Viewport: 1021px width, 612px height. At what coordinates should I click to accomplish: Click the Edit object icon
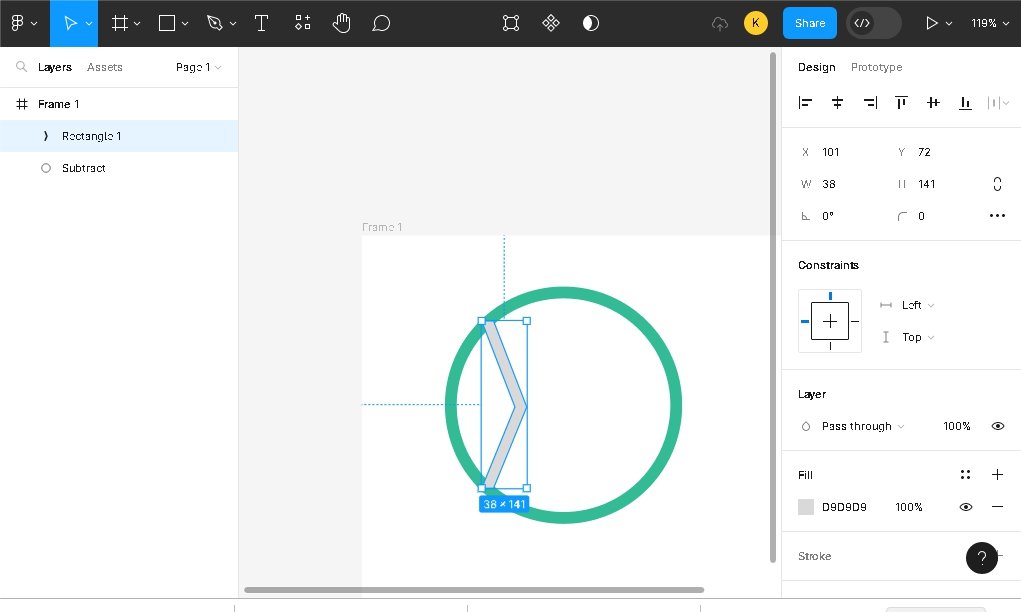[x=511, y=23]
